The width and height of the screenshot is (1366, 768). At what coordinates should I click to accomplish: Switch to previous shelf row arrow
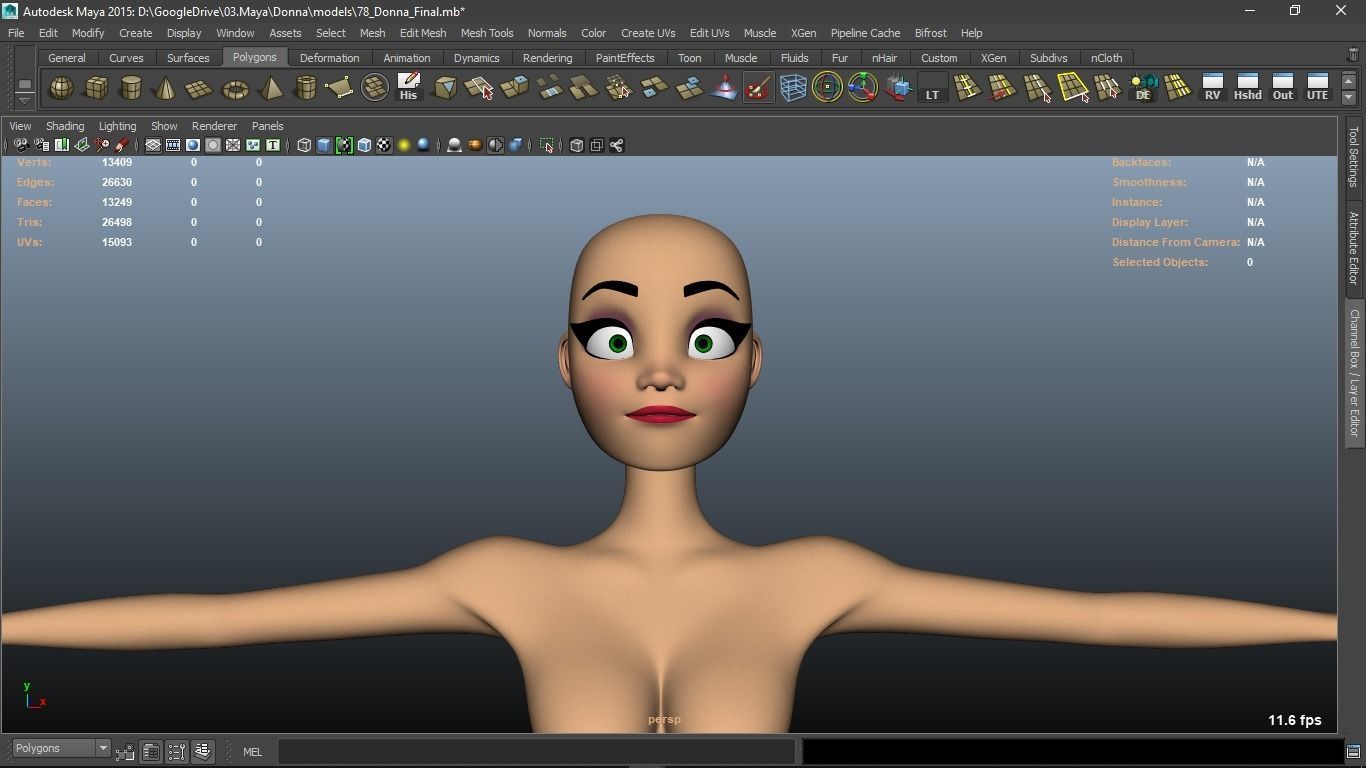(1349, 81)
